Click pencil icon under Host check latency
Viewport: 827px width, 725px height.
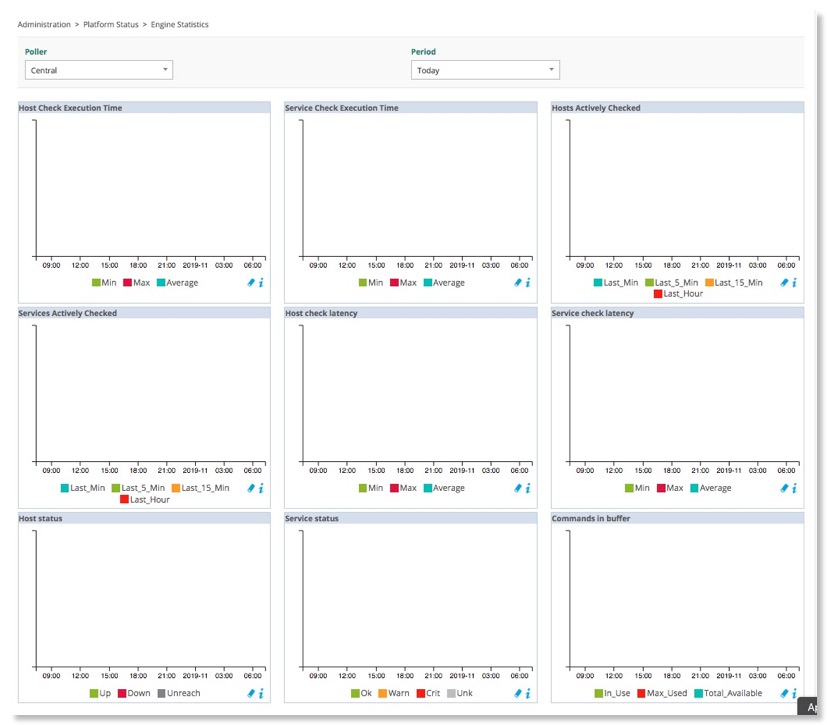(518, 489)
